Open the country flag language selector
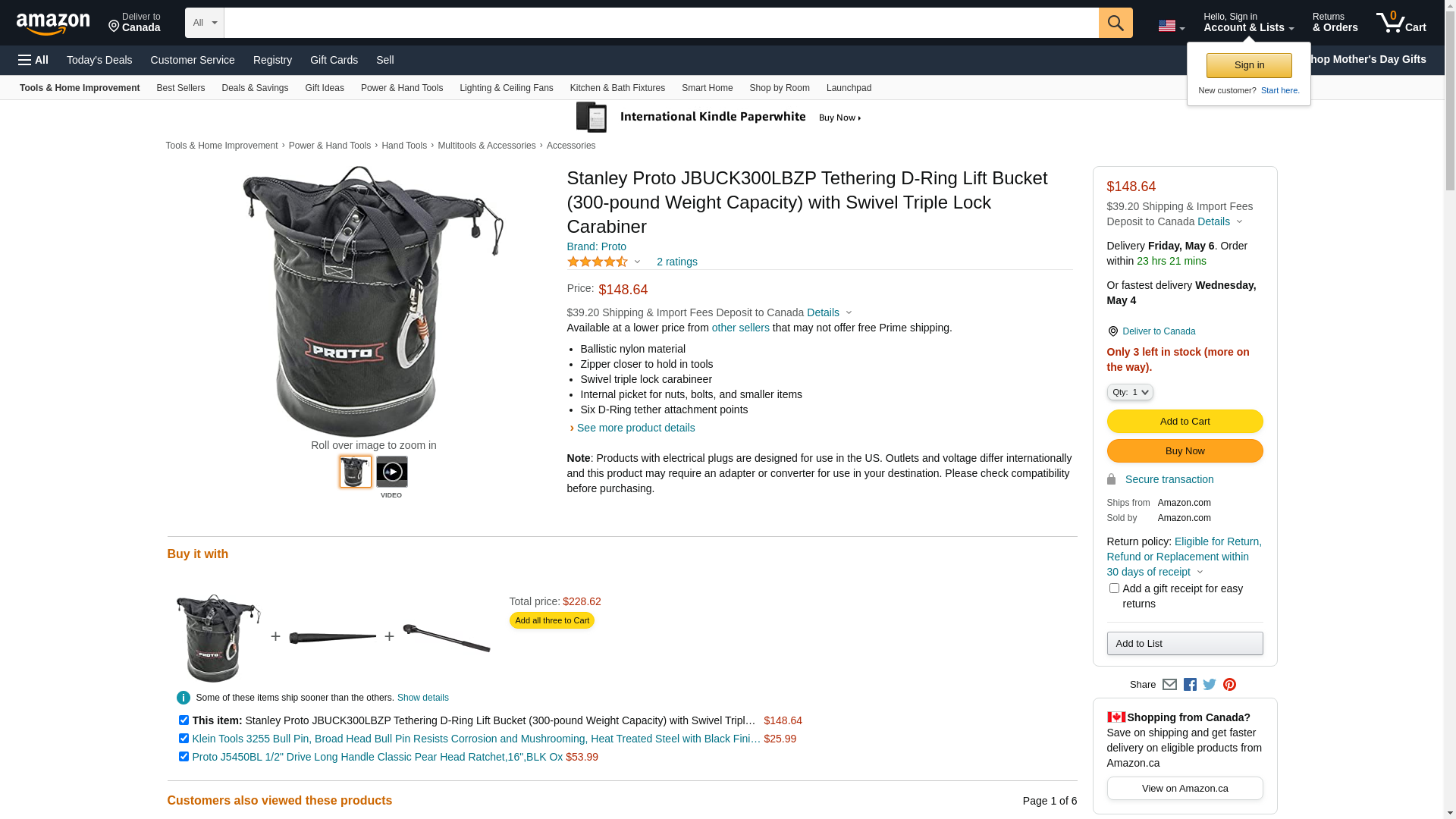The height and width of the screenshot is (819, 1456). [1171, 27]
